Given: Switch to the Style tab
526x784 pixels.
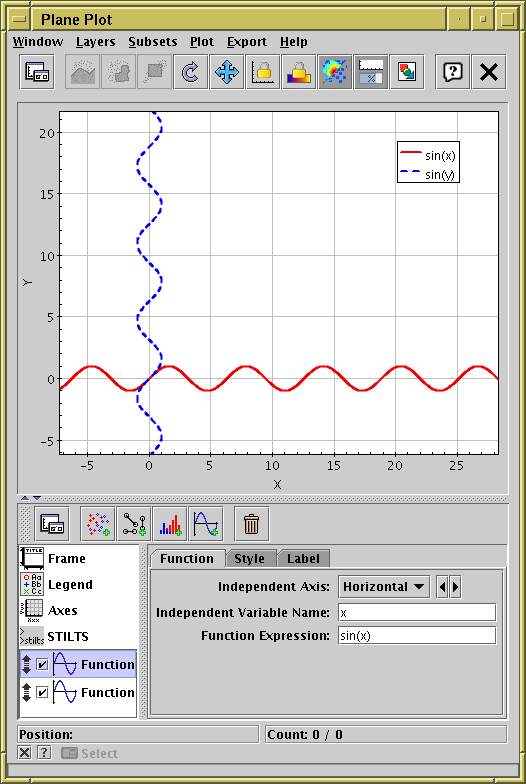Looking at the screenshot, I should pyautogui.click(x=250, y=558).
